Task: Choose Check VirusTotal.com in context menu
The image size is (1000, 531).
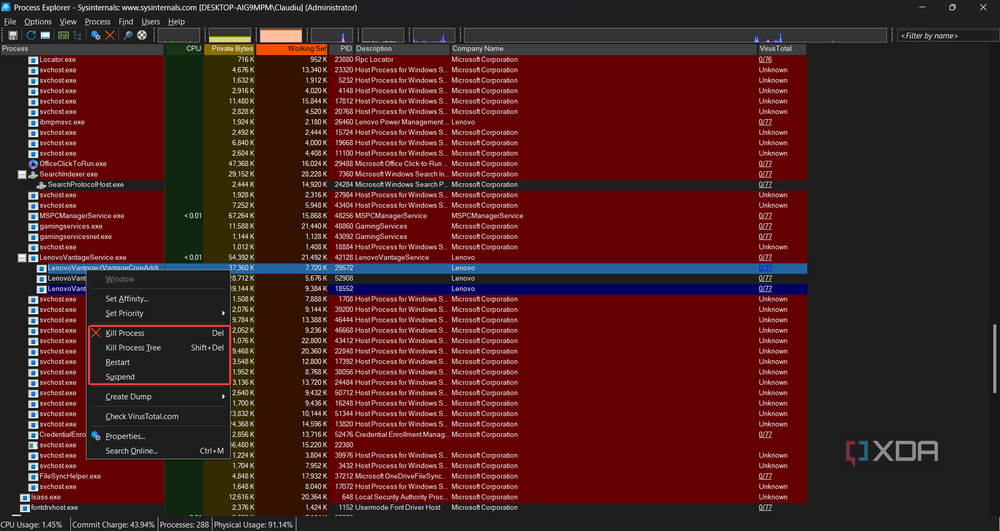Action: click(158, 416)
